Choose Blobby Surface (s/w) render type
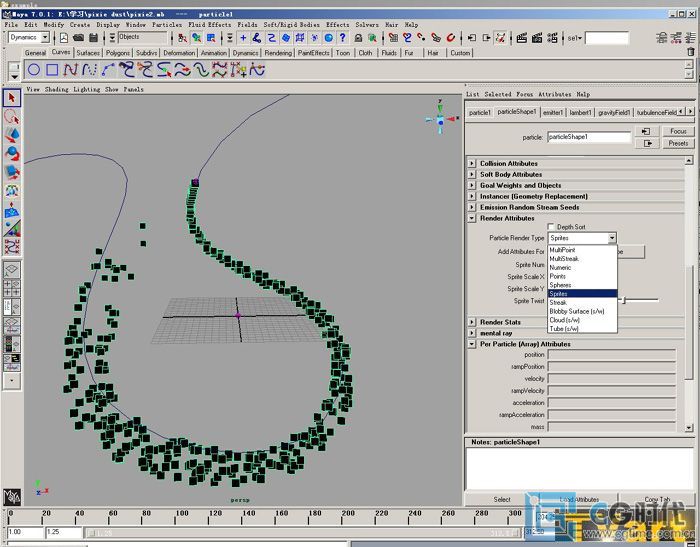 (x=582, y=311)
